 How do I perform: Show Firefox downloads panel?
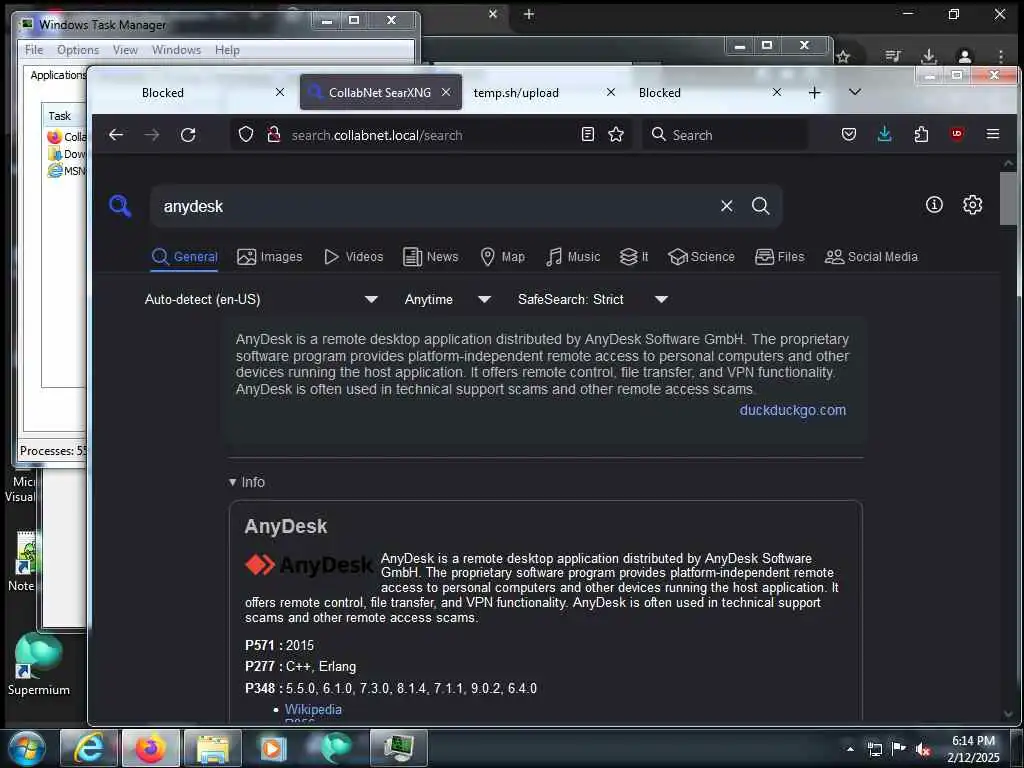coord(884,135)
